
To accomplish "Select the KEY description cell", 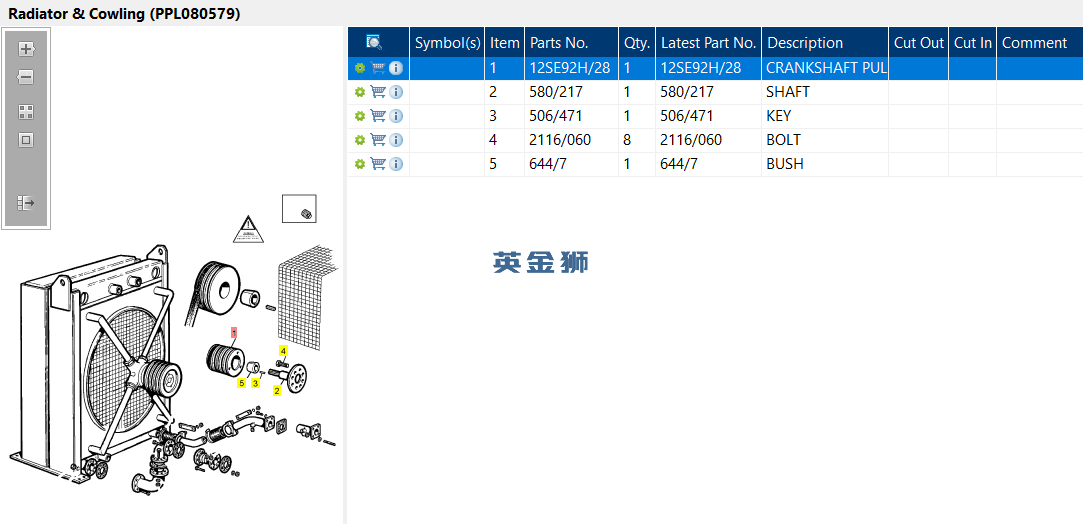I will point(825,116).
